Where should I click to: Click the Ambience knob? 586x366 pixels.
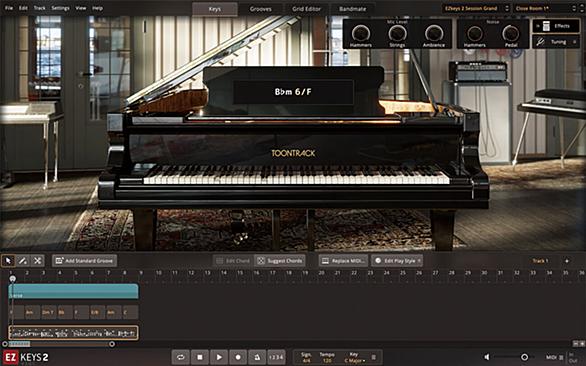tap(434, 34)
